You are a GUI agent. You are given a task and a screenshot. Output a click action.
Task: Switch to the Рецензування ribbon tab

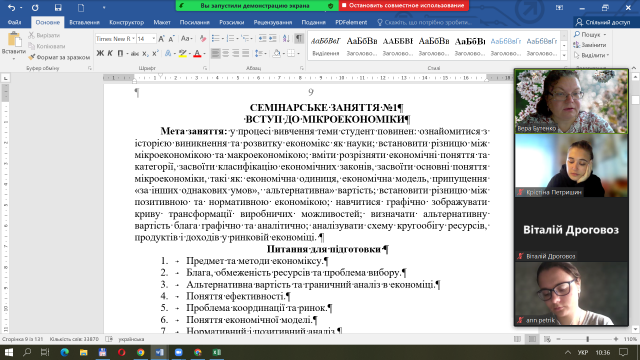[x=273, y=22]
